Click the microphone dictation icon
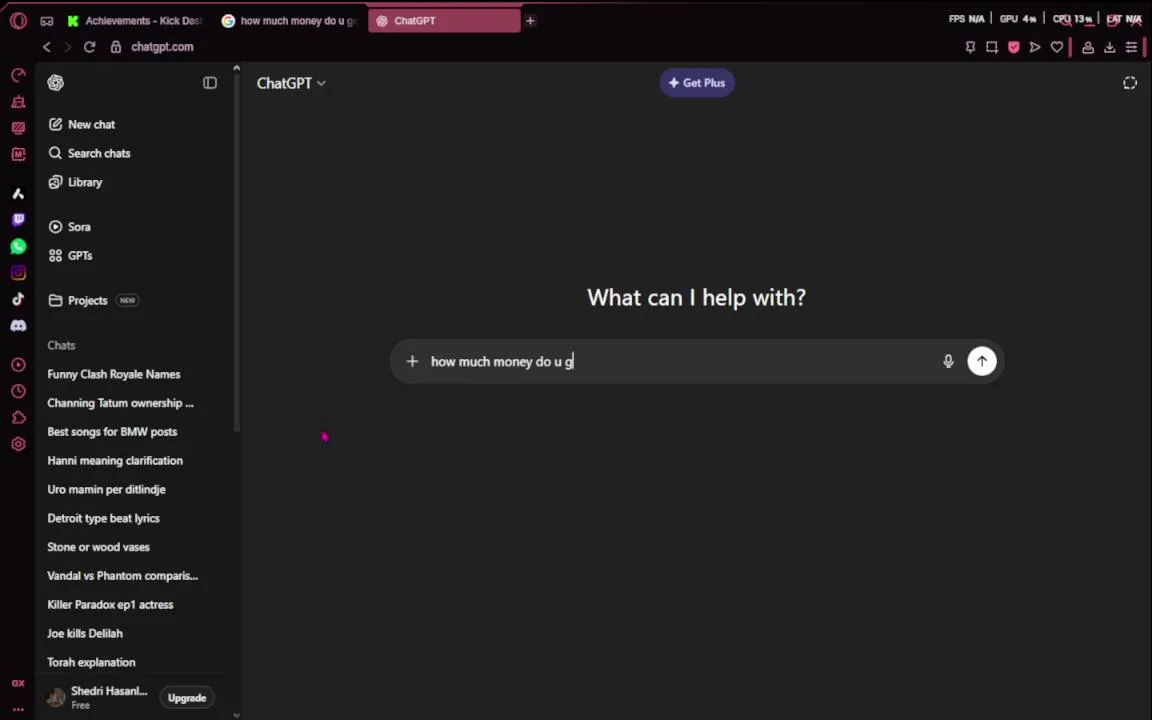 (x=948, y=361)
